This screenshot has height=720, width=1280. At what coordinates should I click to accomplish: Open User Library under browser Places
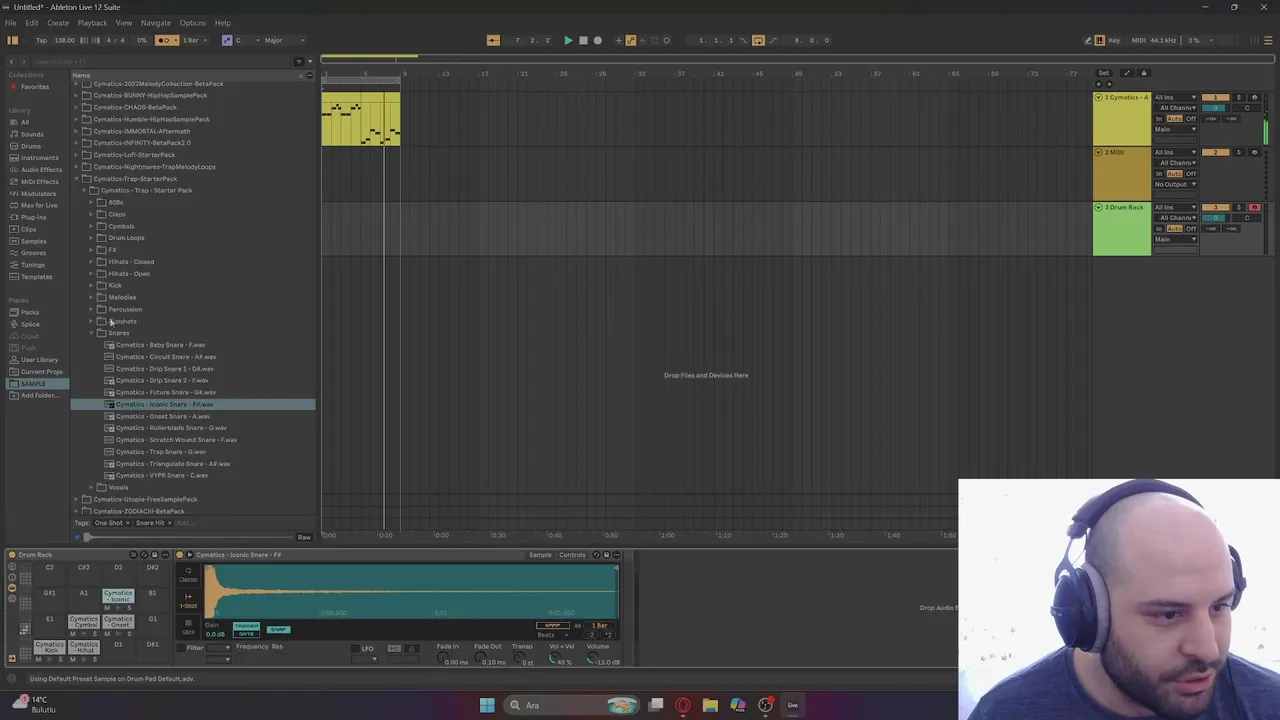(40, 360)
